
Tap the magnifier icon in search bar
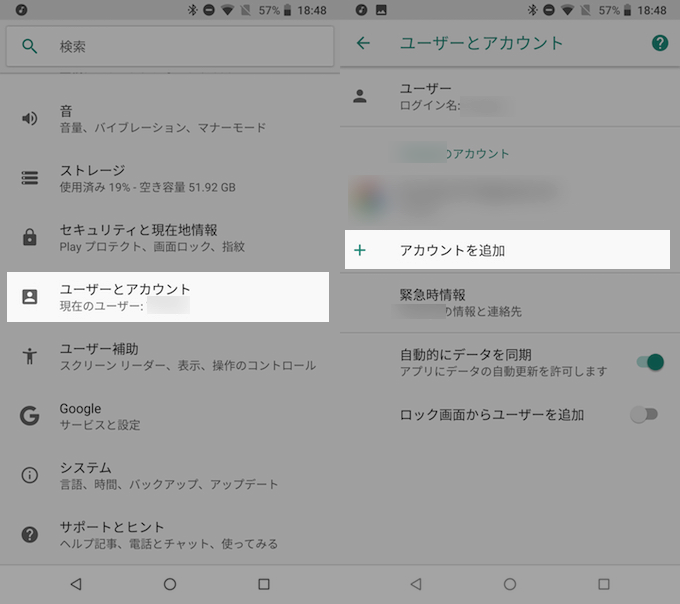pyautogui.click(x=30, y=47)
